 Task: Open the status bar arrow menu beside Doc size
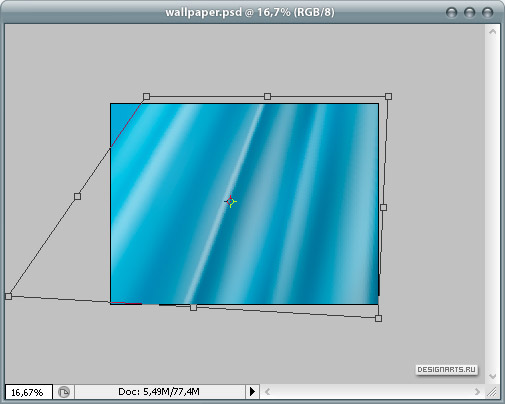252,392
